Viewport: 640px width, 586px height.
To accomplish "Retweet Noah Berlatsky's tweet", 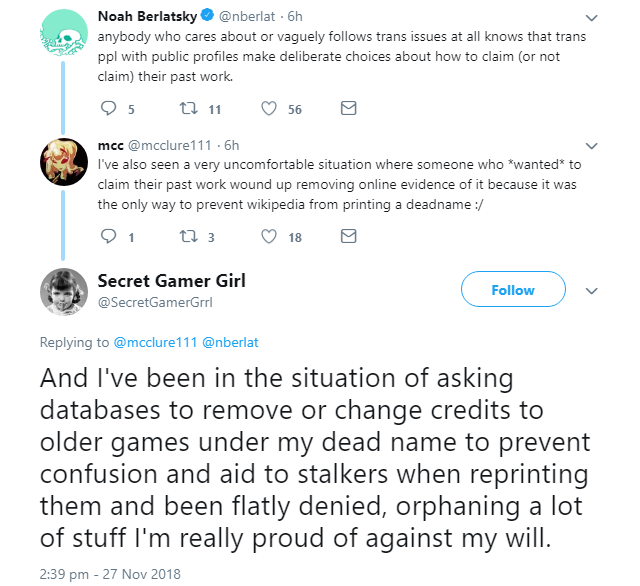I will 189,109.
